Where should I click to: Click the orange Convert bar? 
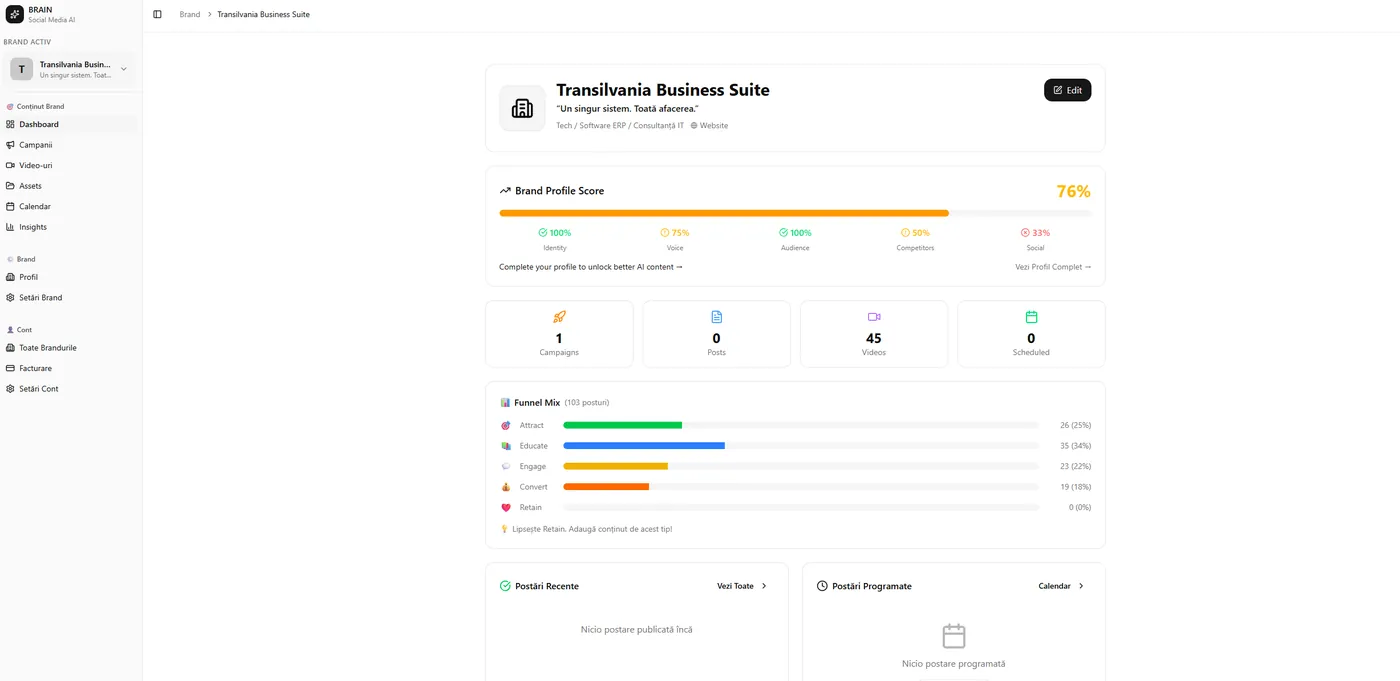[x=606, y=487]
